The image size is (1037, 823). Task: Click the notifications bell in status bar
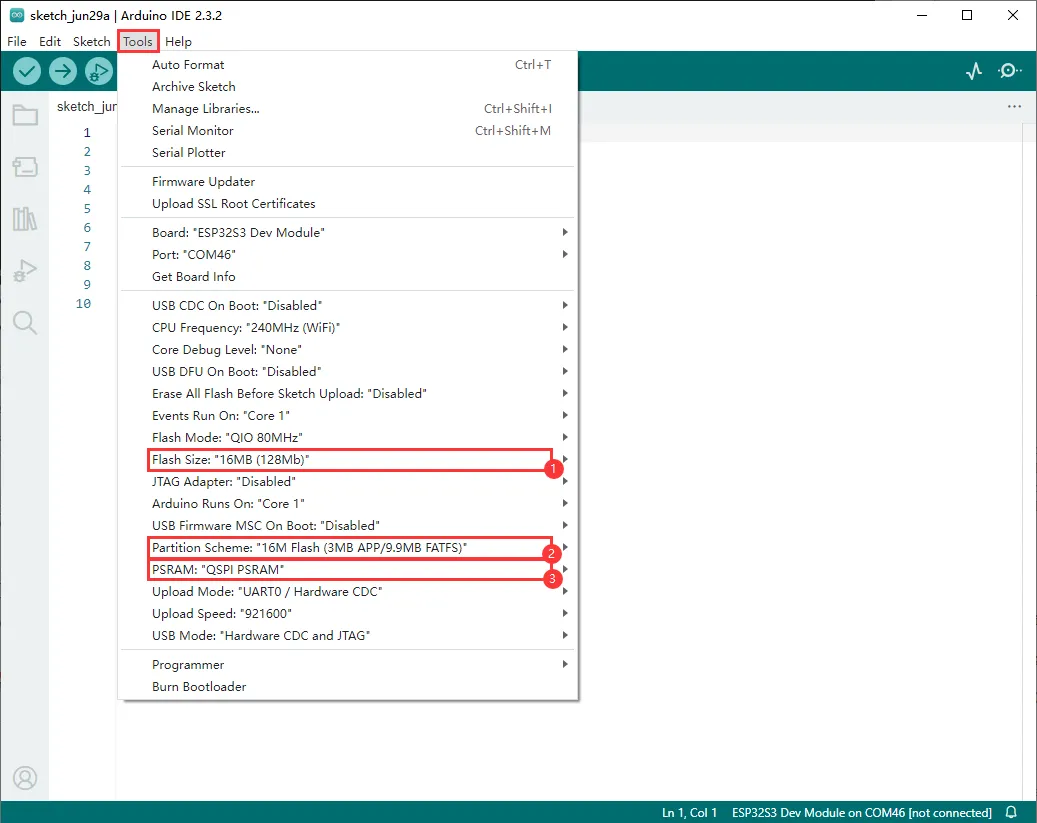tap(1011, 812)
